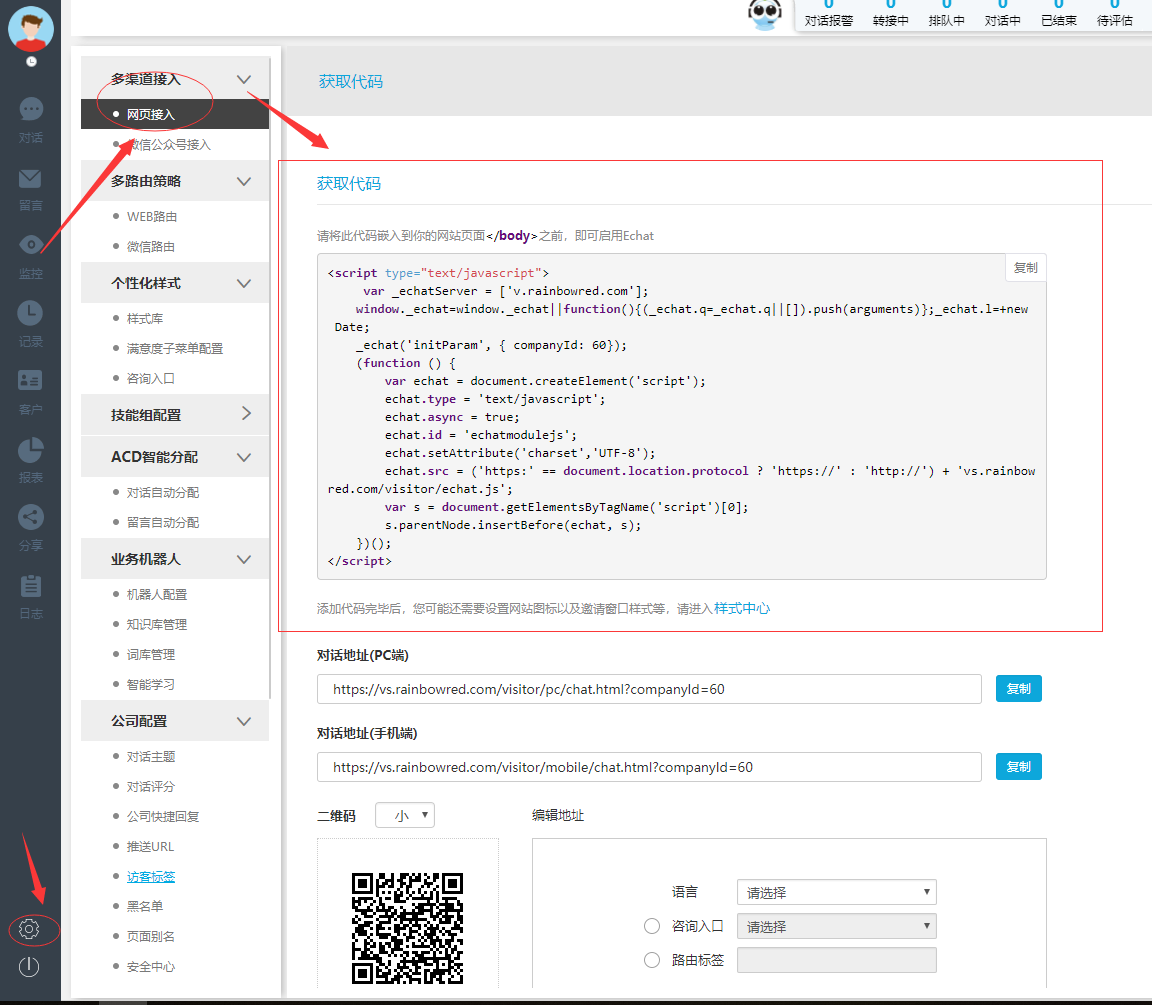Open WEB路由 menu item
The width and height of the screenshot is (1152, 1005).
click(x=152, y=217)
